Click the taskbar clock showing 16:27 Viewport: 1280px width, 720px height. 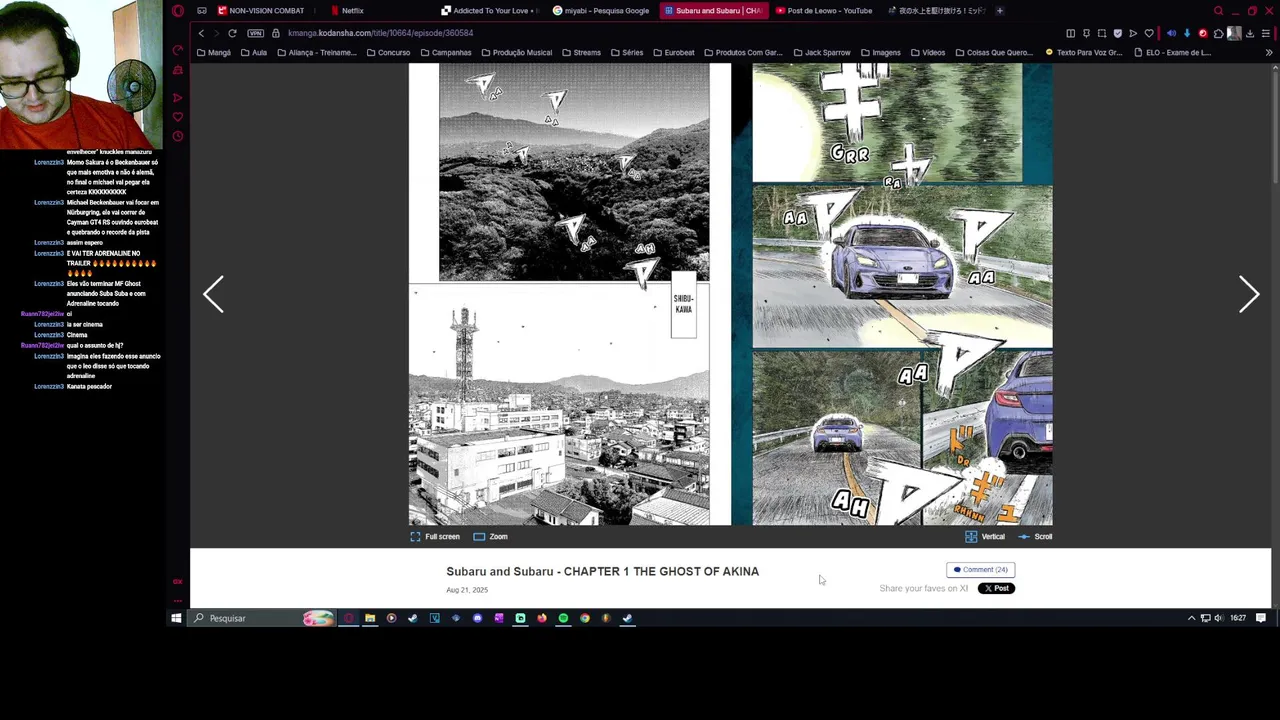coord(1238,618)
